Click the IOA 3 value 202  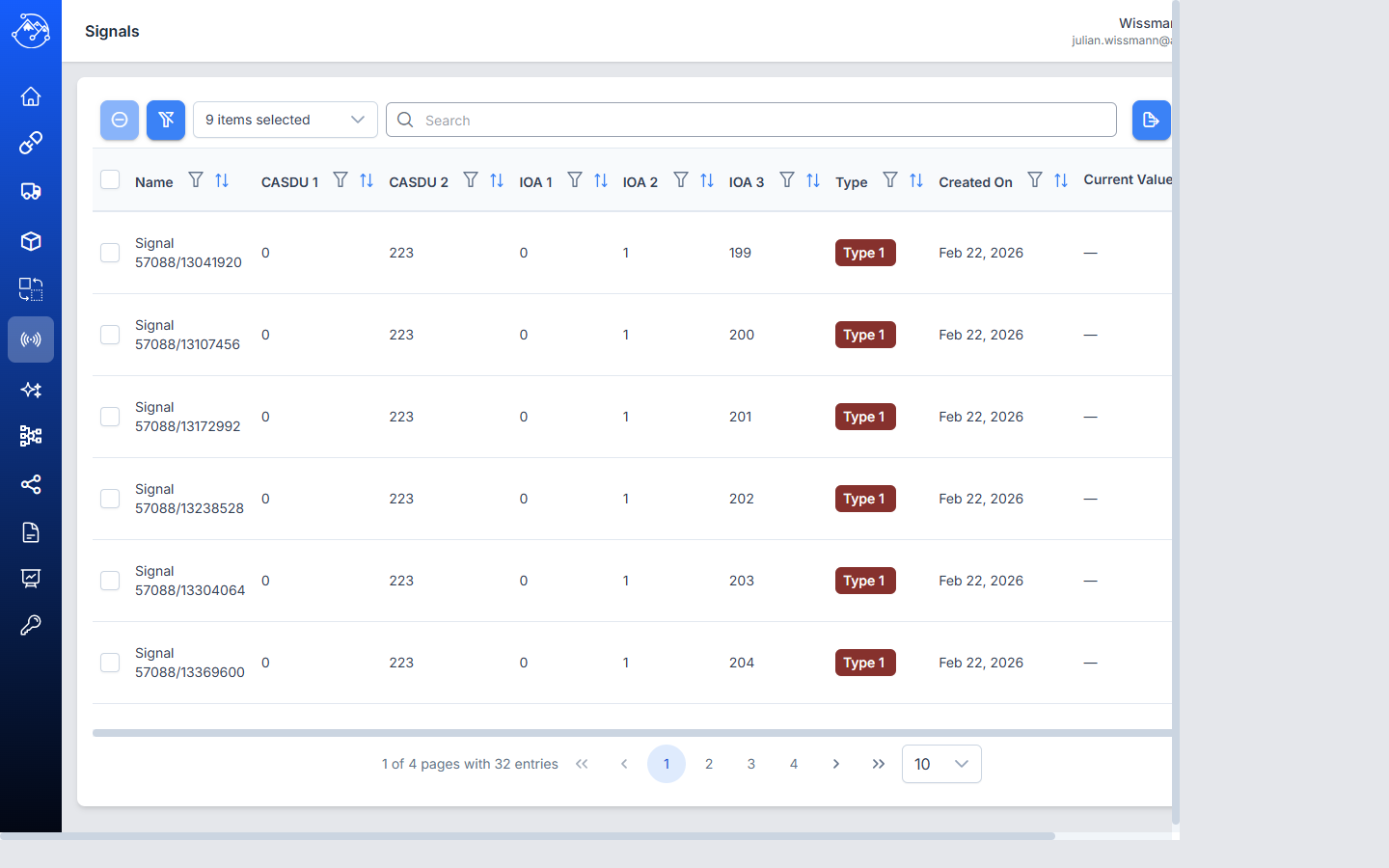click(742, 499)
